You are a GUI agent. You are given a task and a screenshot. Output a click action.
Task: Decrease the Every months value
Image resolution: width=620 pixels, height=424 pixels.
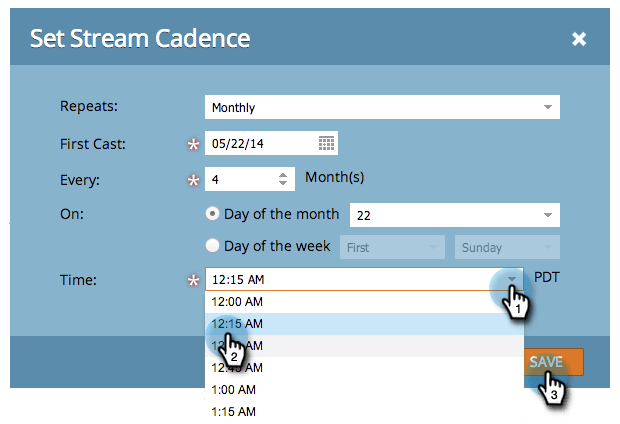pos(283,185)
